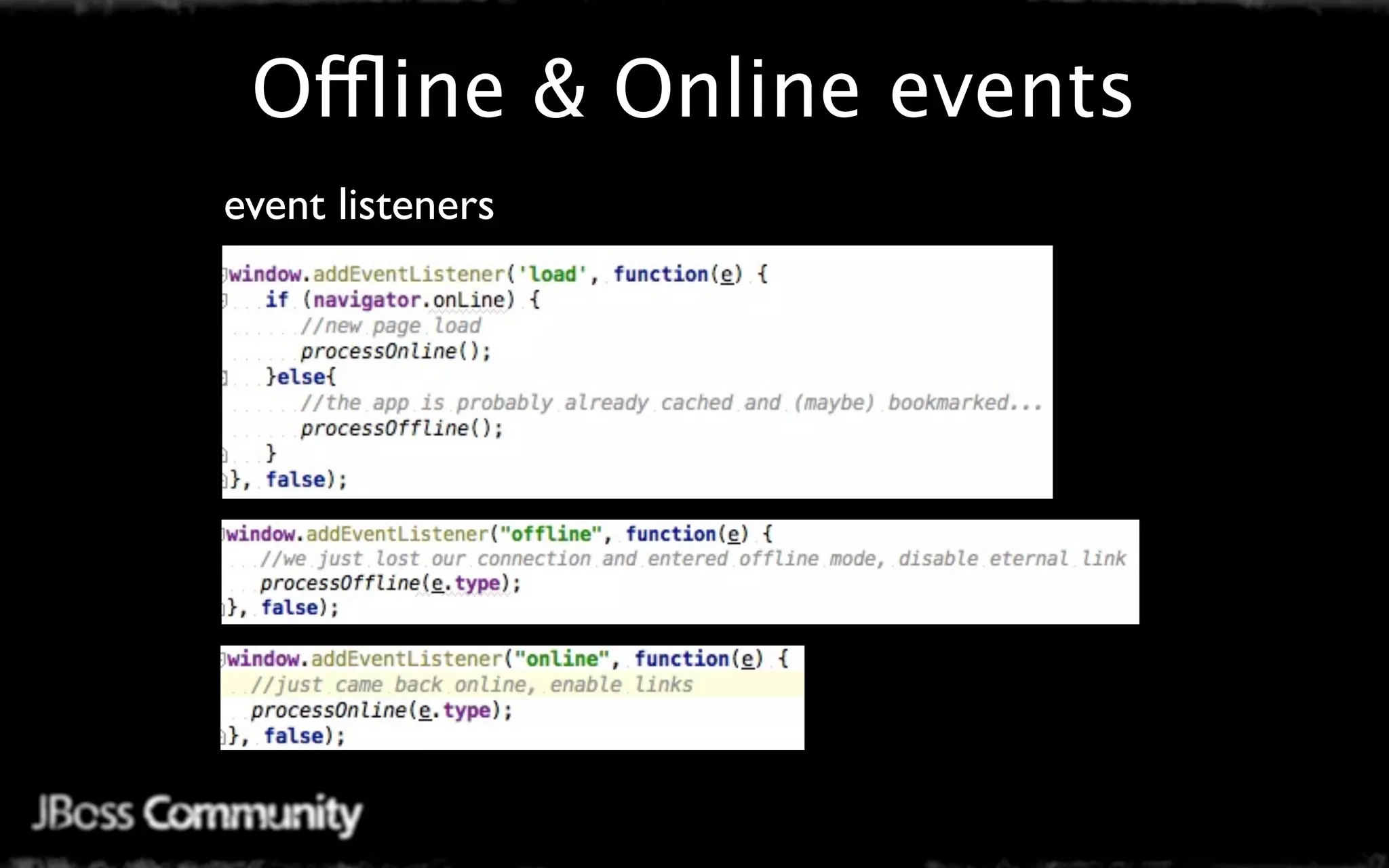Click the 'event listeners' subtitle
1389x868 pixels.
point(359,205)
